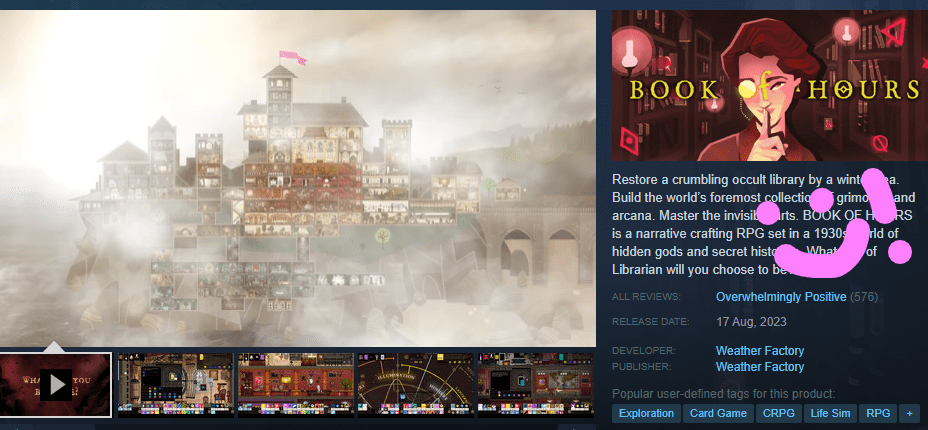Open the Overwhelmingly Positive reviews link
The width and height of the screenshot is (928, 430).
point(781,297)
